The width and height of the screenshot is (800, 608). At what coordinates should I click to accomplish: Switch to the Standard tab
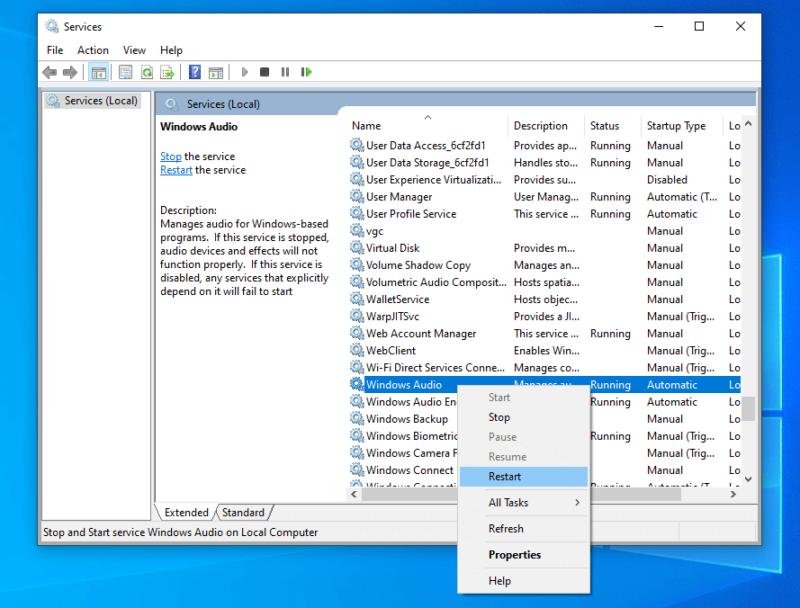[x=243, y=512]
